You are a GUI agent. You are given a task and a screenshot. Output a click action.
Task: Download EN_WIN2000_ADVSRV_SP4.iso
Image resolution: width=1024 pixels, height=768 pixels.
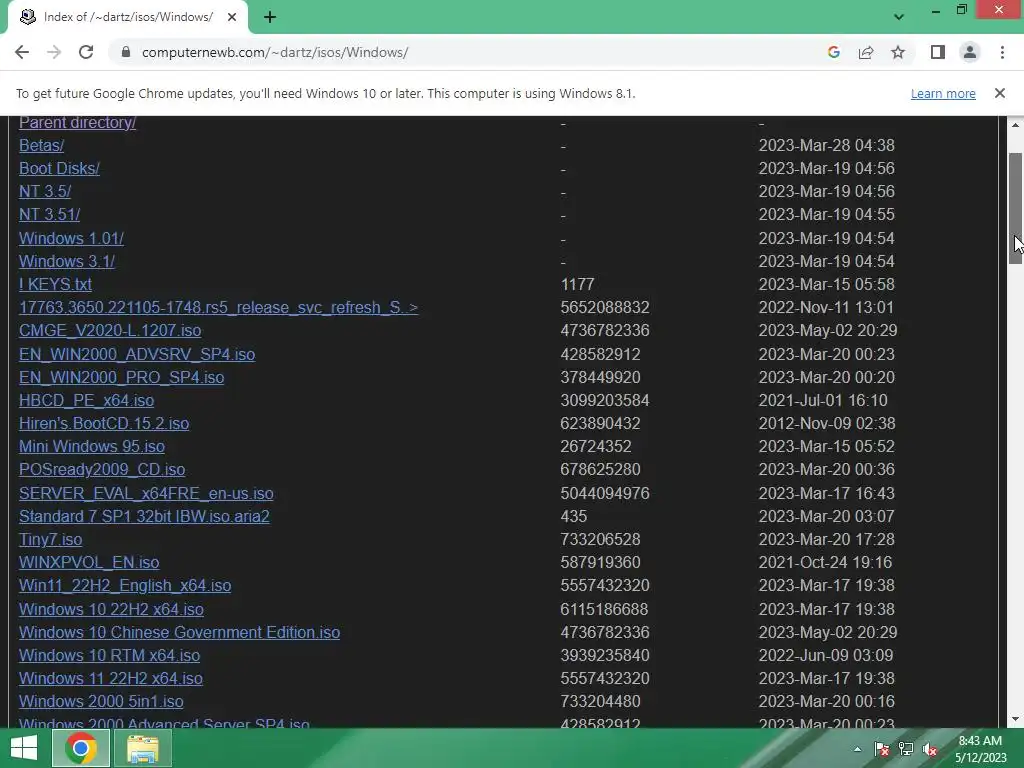point(137,354)
